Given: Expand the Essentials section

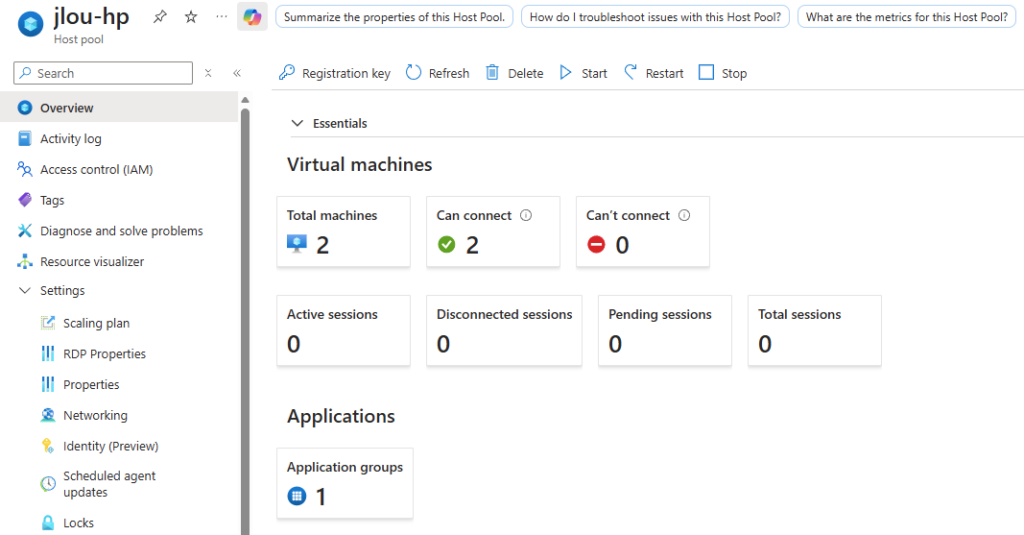Looking at the screenshot, I should 297,123.
